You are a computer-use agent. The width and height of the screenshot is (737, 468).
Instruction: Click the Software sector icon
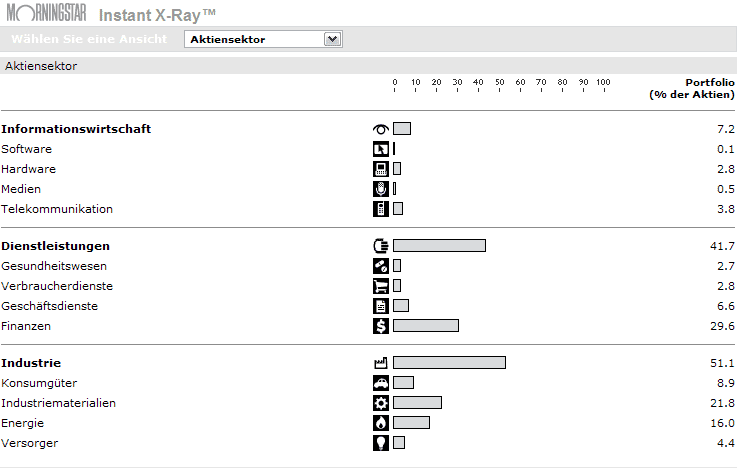click(x=380, y=149)
